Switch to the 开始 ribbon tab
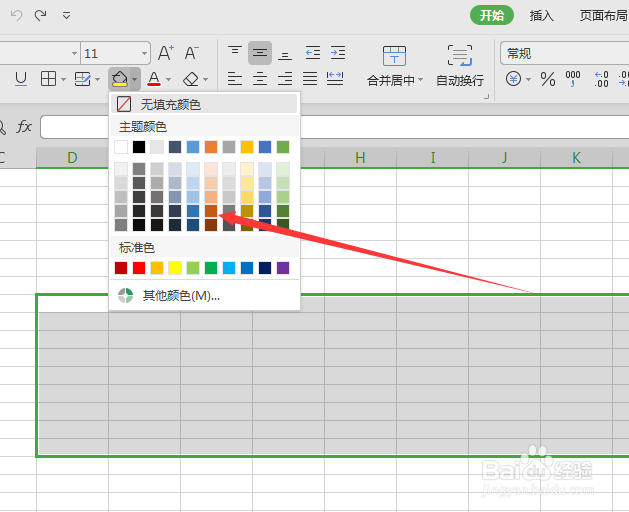 pyautogui.click(x=492, y=16)
